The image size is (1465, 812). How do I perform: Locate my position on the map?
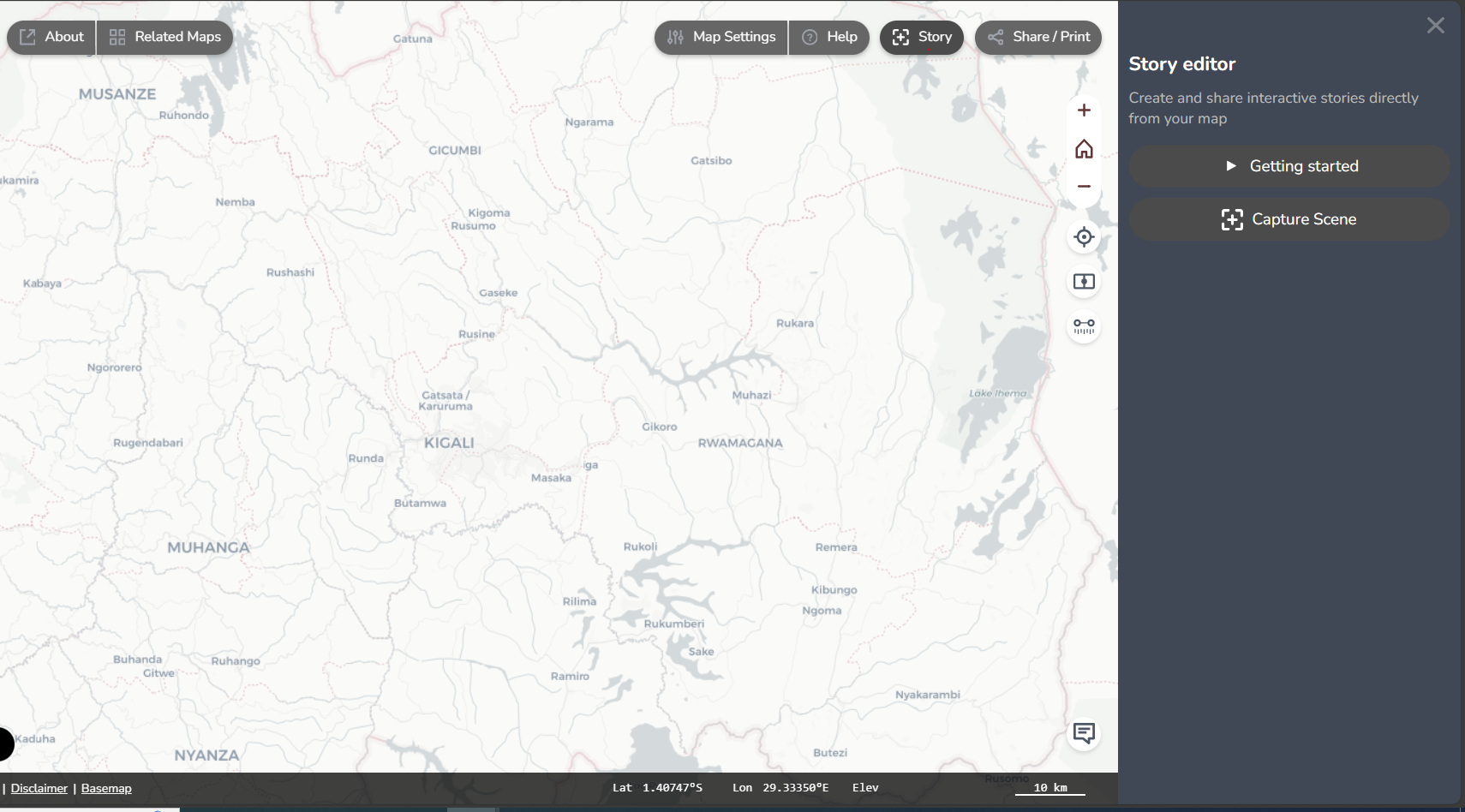[1084, 237]
